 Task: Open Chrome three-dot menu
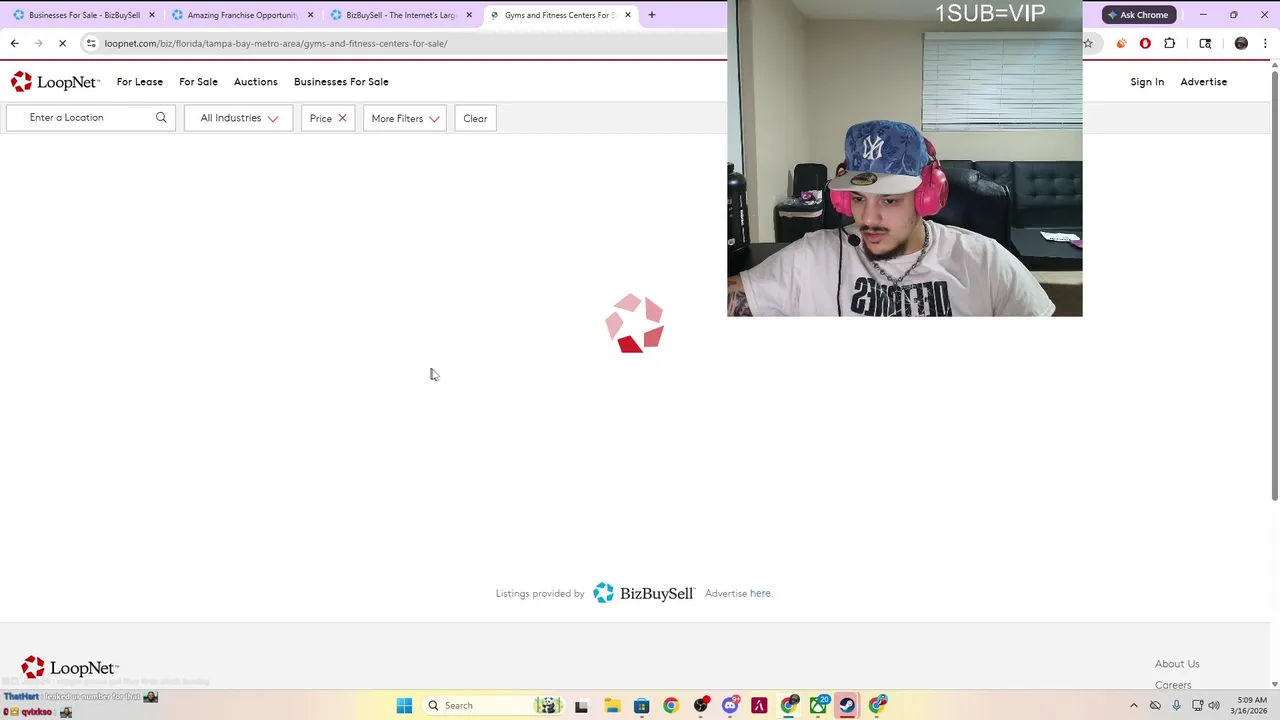coord(1265,43)
